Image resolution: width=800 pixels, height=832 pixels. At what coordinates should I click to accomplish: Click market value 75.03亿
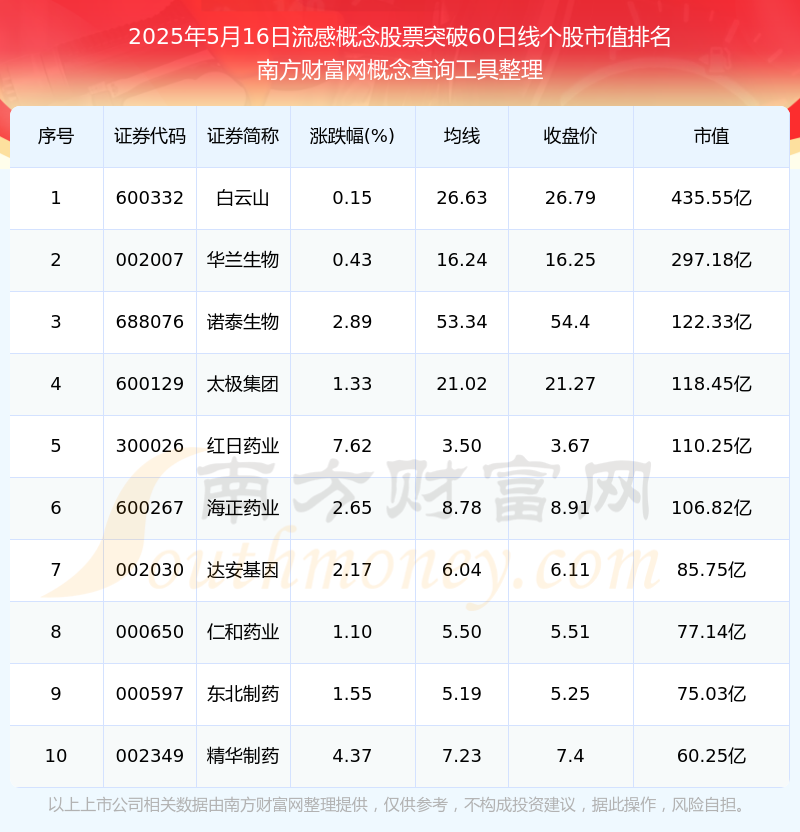click(711, 695)
